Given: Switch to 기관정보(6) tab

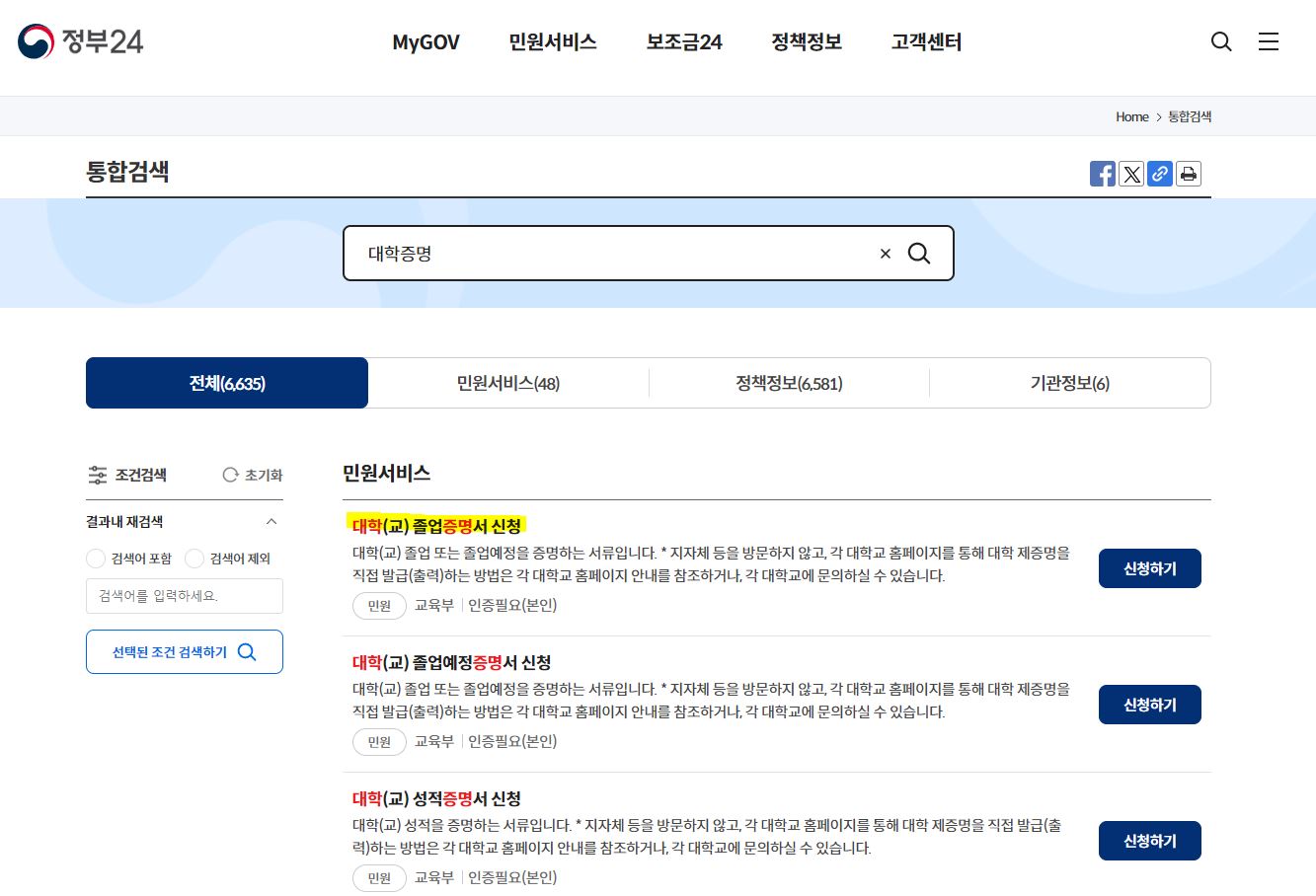Looking at the screenshot, I should (1070, 383).
